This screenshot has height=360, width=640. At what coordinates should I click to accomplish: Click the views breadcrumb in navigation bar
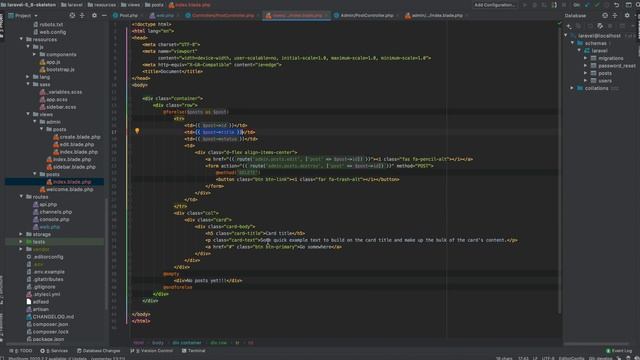[x=130, y=5]
